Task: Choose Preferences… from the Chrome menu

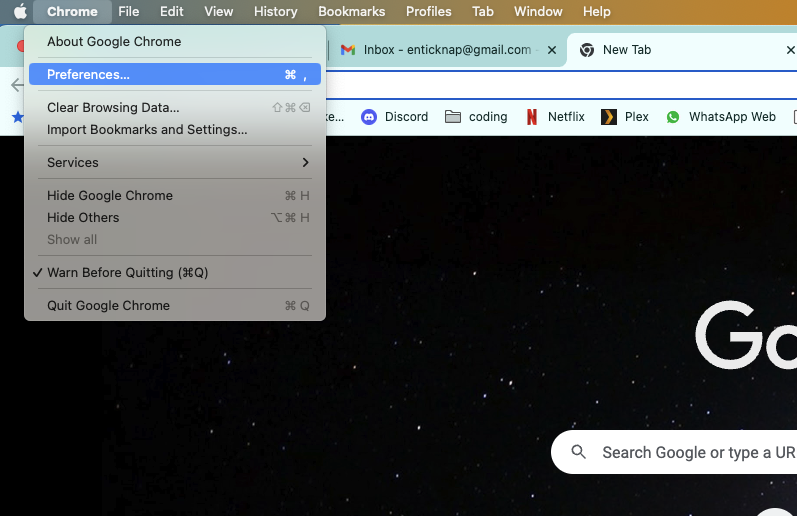Action: tap(175, 74)
